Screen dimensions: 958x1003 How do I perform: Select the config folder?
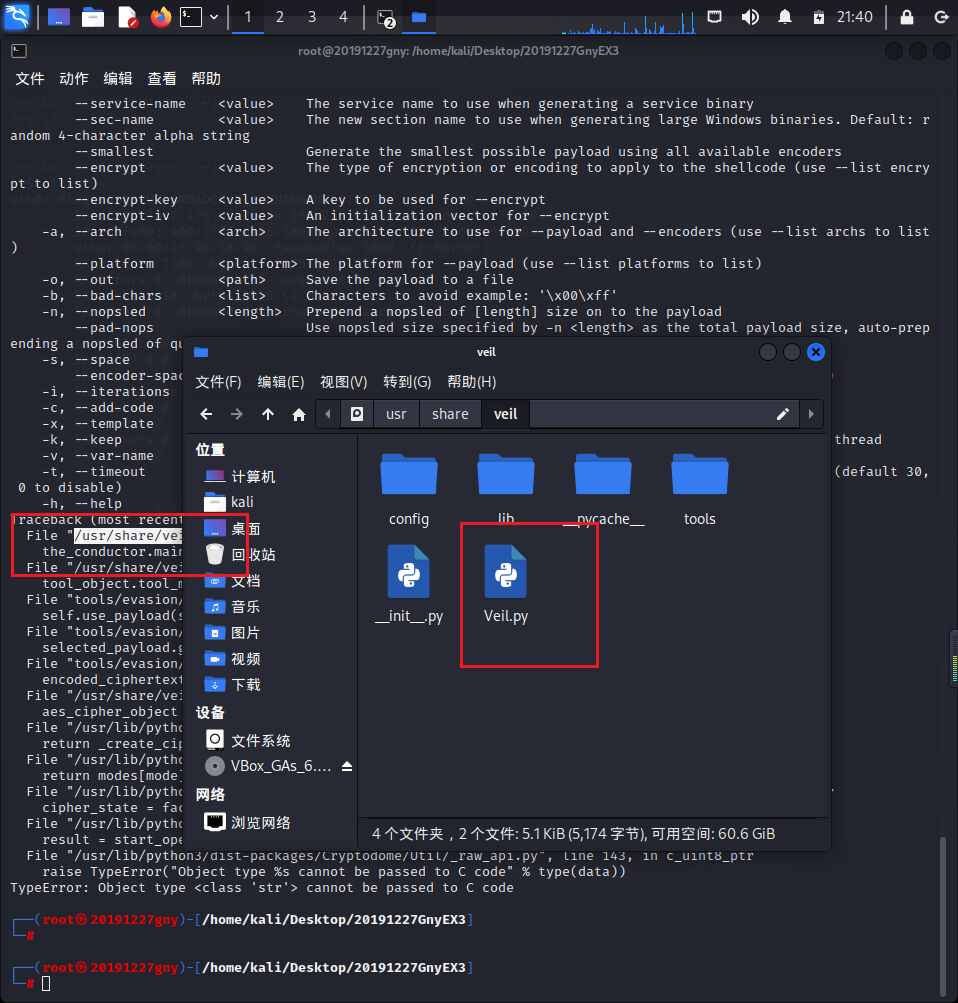point(409,490)
